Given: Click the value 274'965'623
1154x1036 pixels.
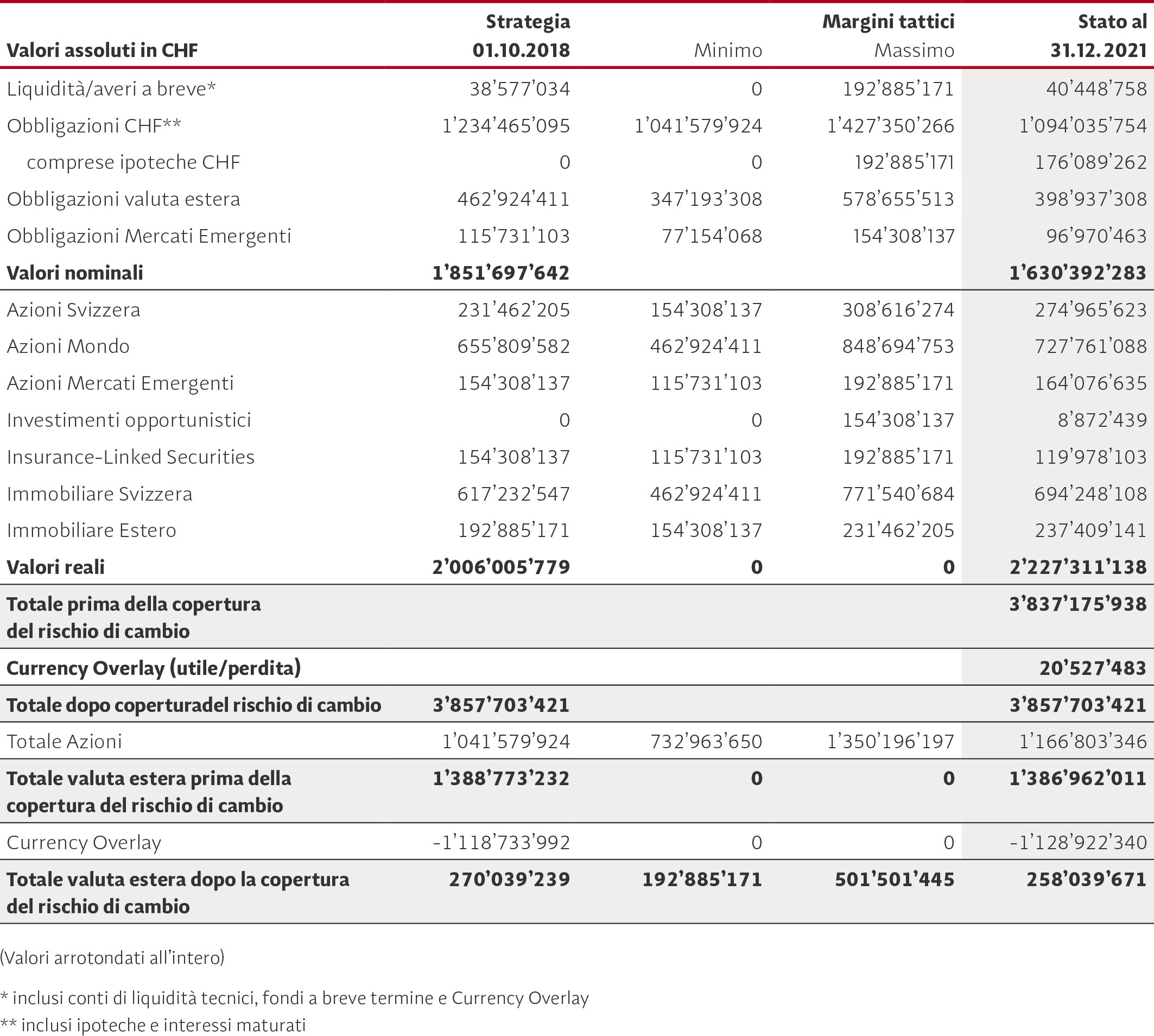Looking at the screenshot, I should point(1091,310).
